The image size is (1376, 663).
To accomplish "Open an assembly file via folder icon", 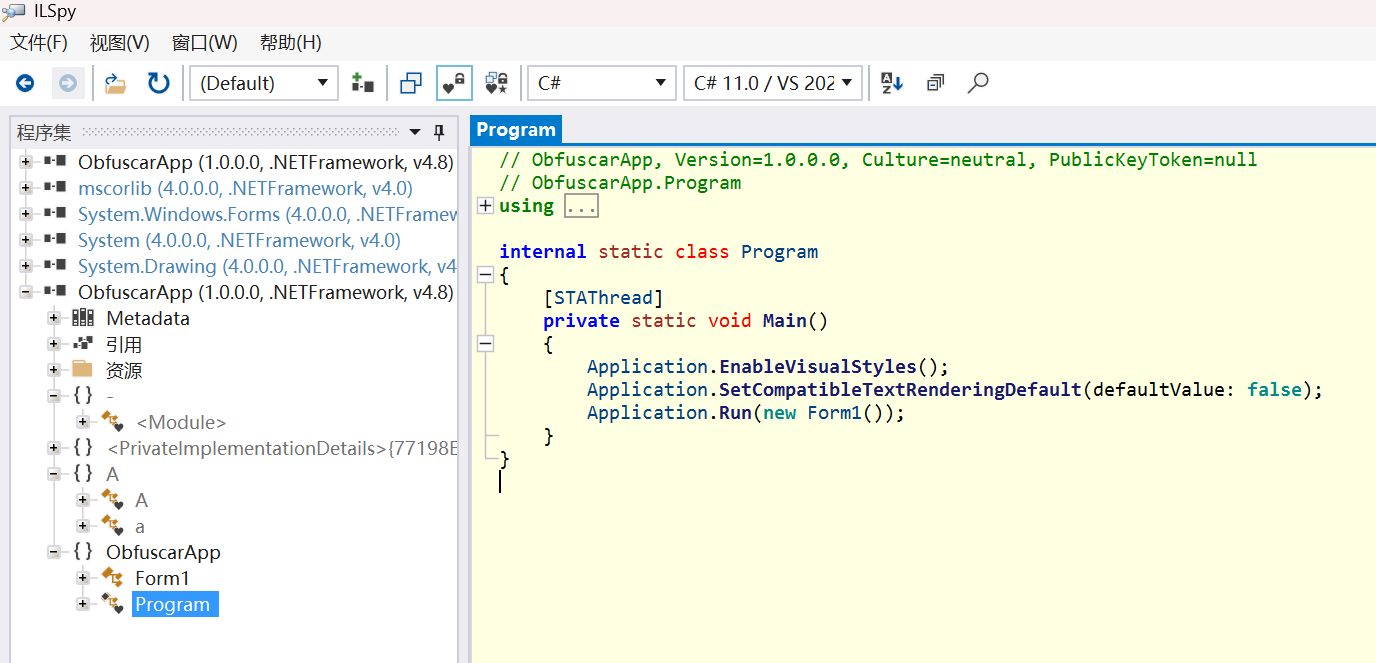I will 116,83.
